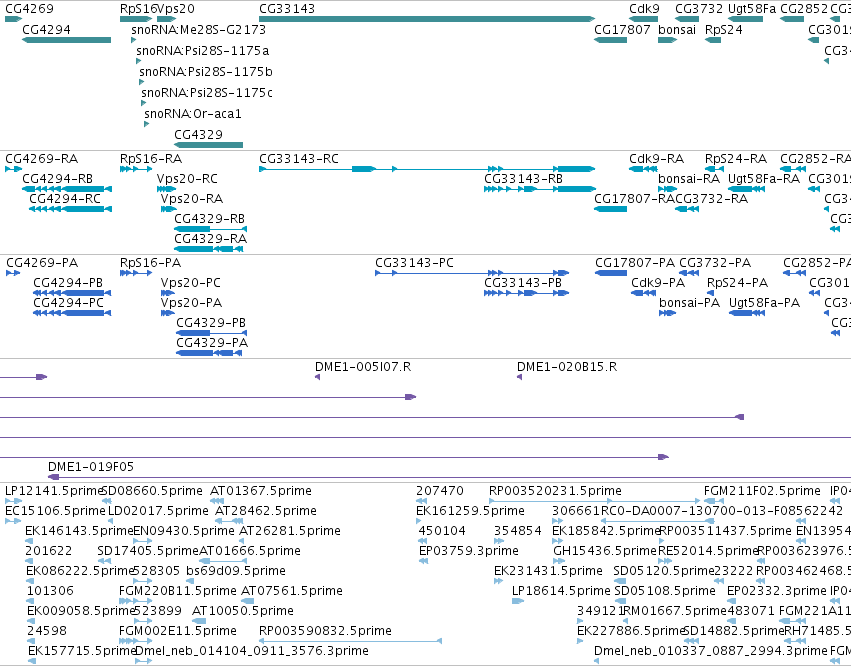Open the Vps20-RC transcript label

click(187, 179)
